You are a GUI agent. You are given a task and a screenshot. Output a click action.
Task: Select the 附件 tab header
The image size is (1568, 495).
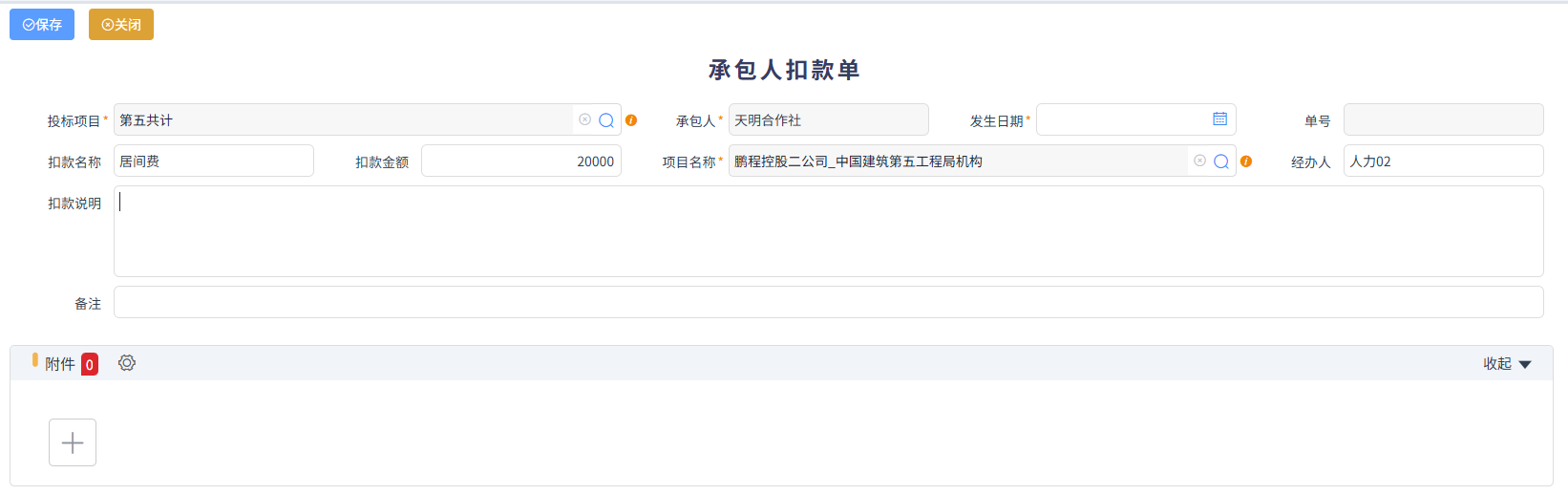coord(59,364)
